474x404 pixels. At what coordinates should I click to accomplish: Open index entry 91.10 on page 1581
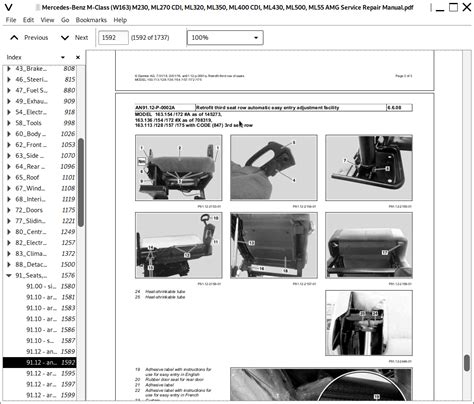coord(40,297)
